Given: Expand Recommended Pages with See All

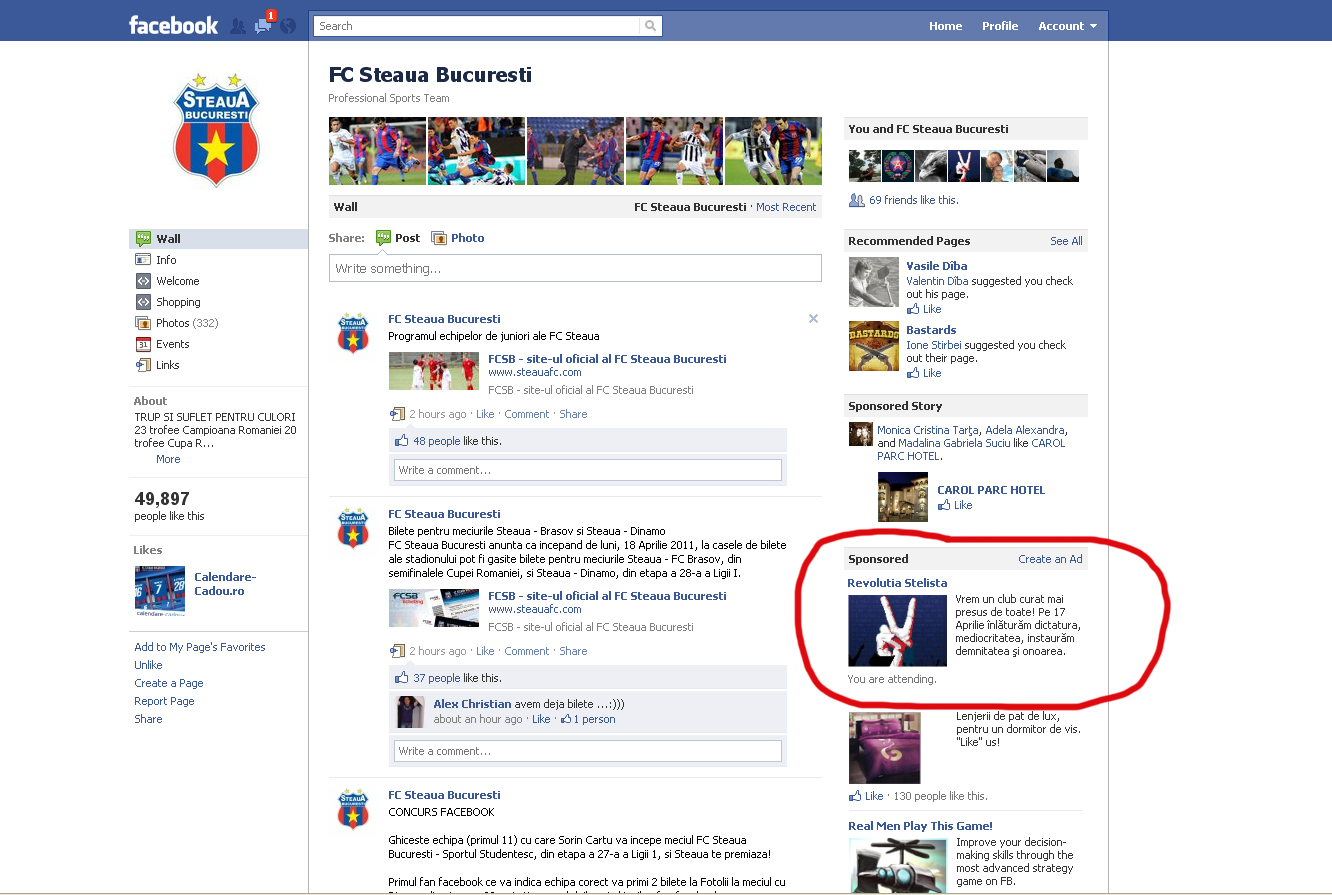Looking at the screenshot, I should tap(1066, 241).
